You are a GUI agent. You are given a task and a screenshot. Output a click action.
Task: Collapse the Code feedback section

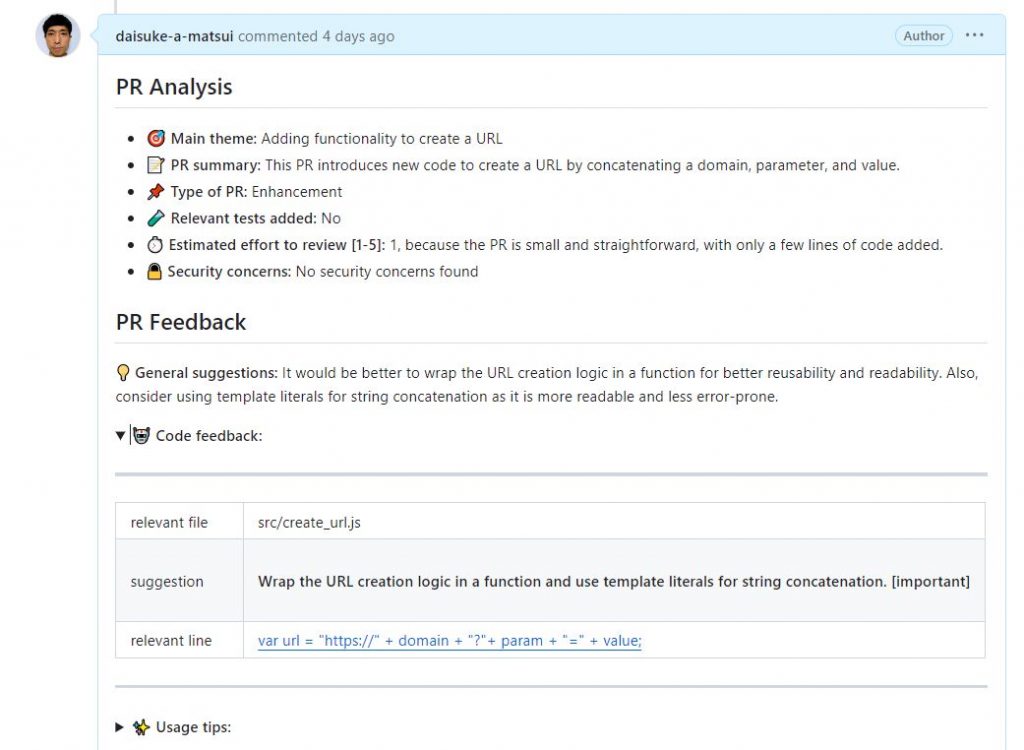tap(120, 436)
